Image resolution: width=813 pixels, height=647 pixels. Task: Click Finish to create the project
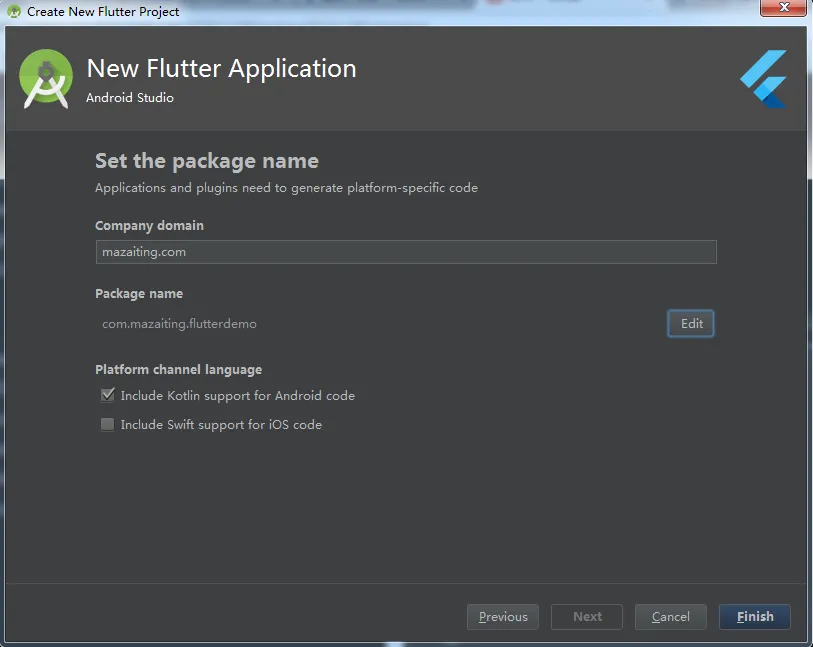pyautogui.click(x=754, y=616)
